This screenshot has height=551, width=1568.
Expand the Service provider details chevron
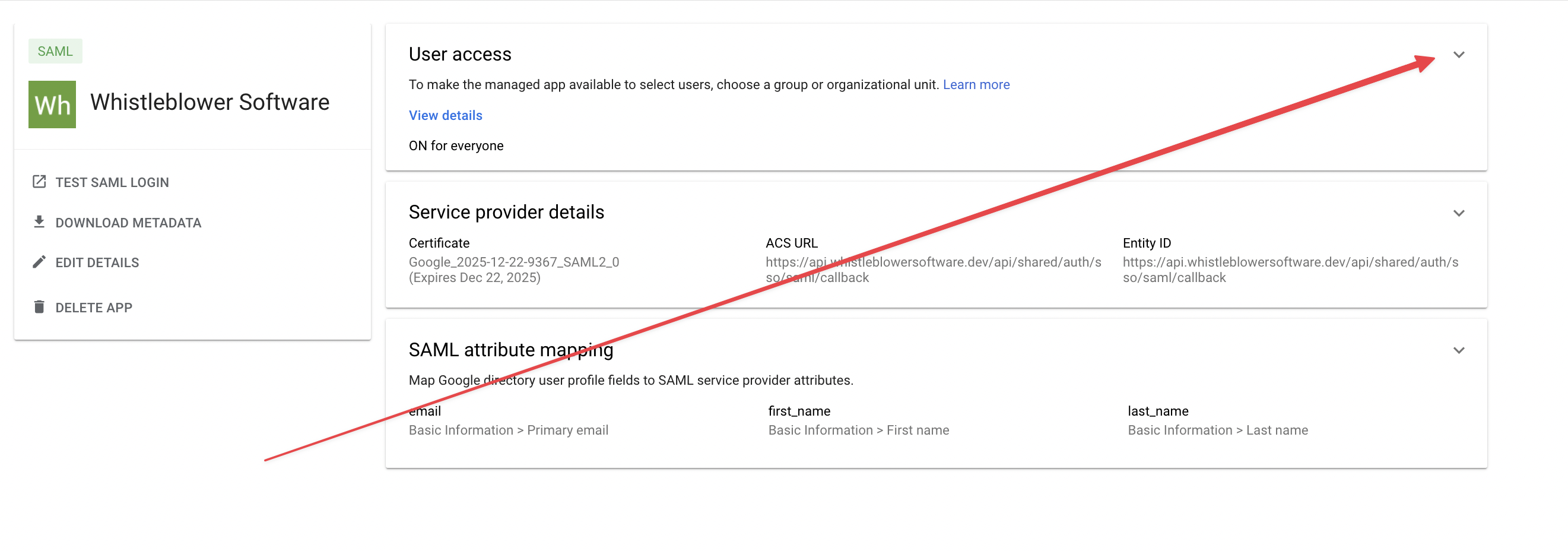point(1458,213)
